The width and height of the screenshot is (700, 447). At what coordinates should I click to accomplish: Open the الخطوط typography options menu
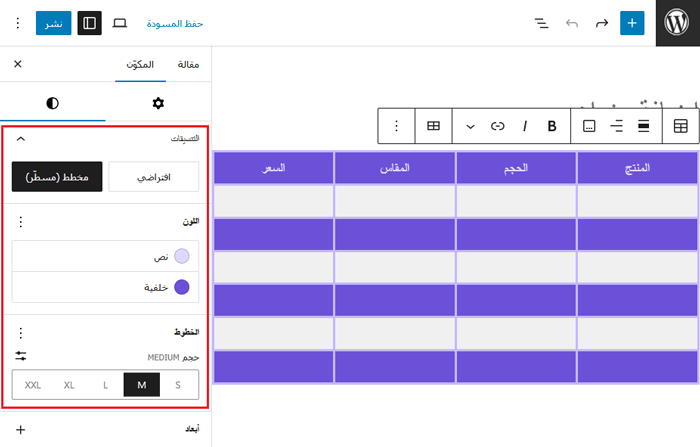[x=21, y=333]
